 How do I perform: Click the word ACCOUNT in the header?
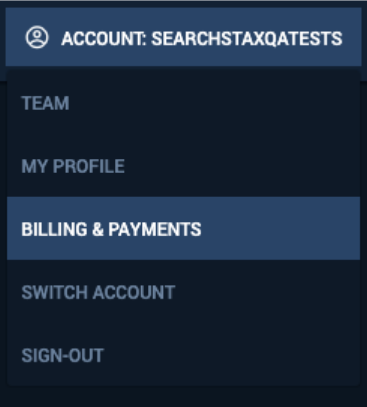click(x=103, y=39)
